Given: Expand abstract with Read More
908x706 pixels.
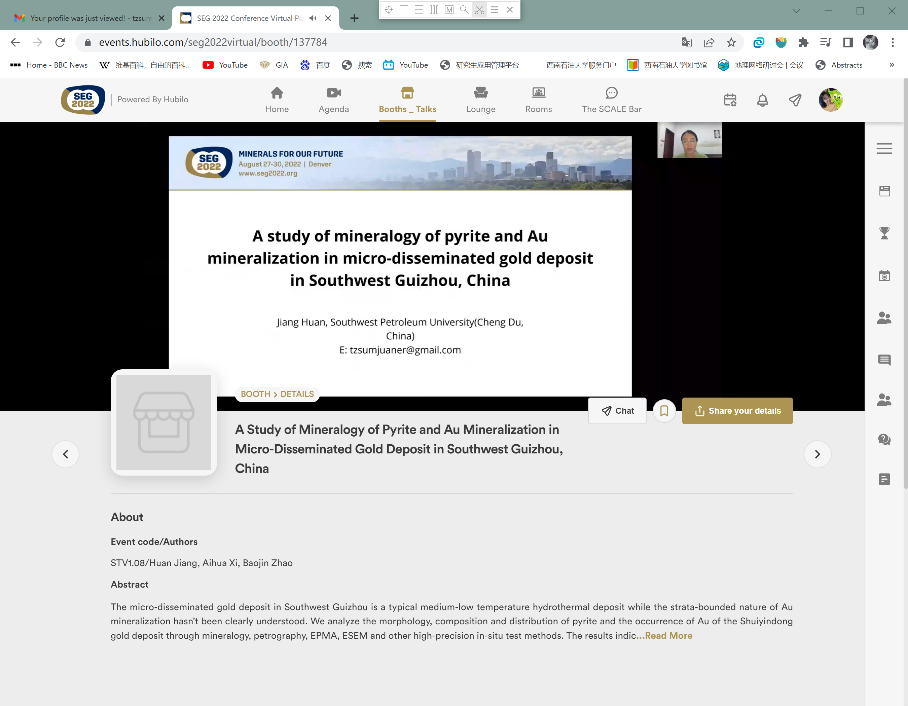Looking at the screenshot, I should click(668, 636).
